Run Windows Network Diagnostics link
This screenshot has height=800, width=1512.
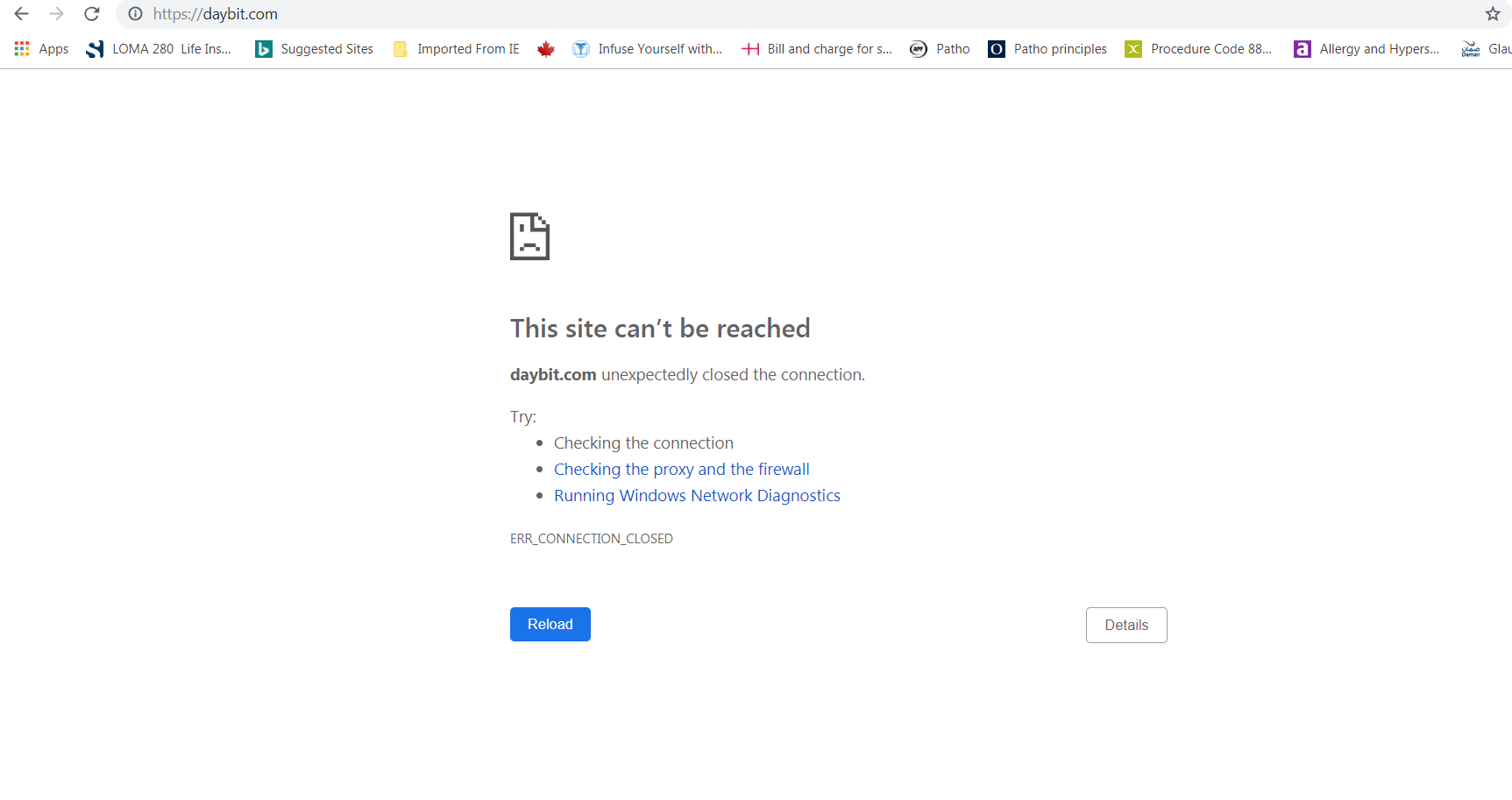point(697,496)
